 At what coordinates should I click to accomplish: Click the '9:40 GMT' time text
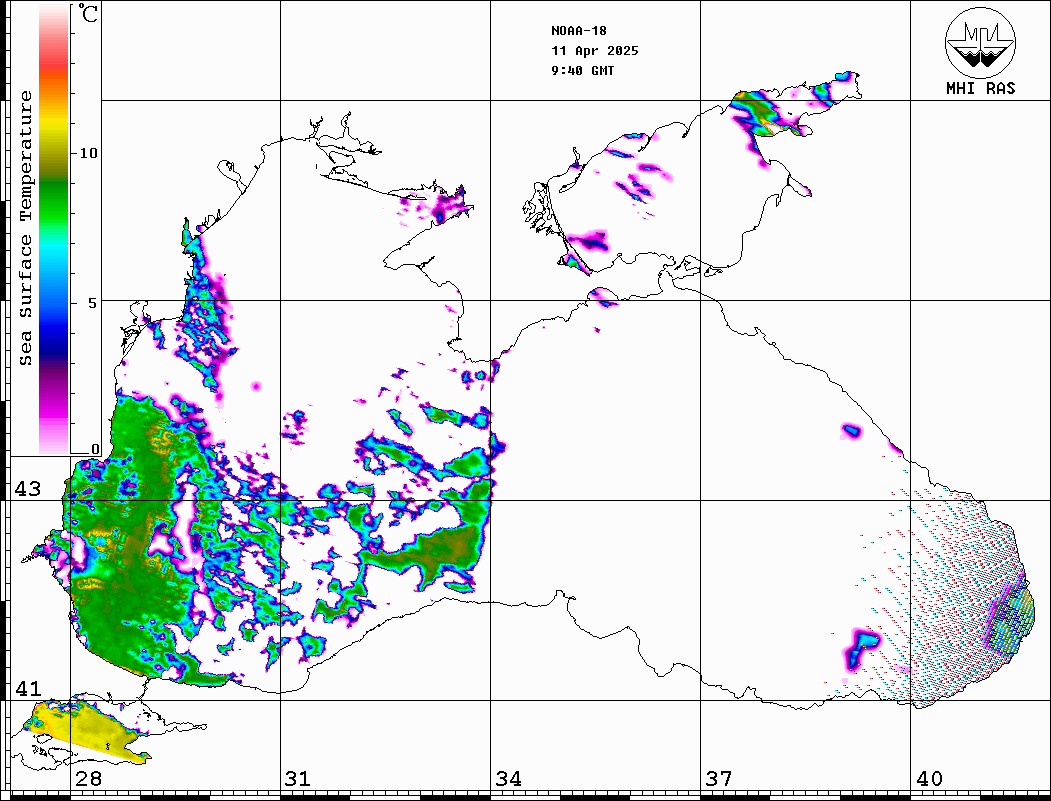pyautogui.click(x=583, y=70)
